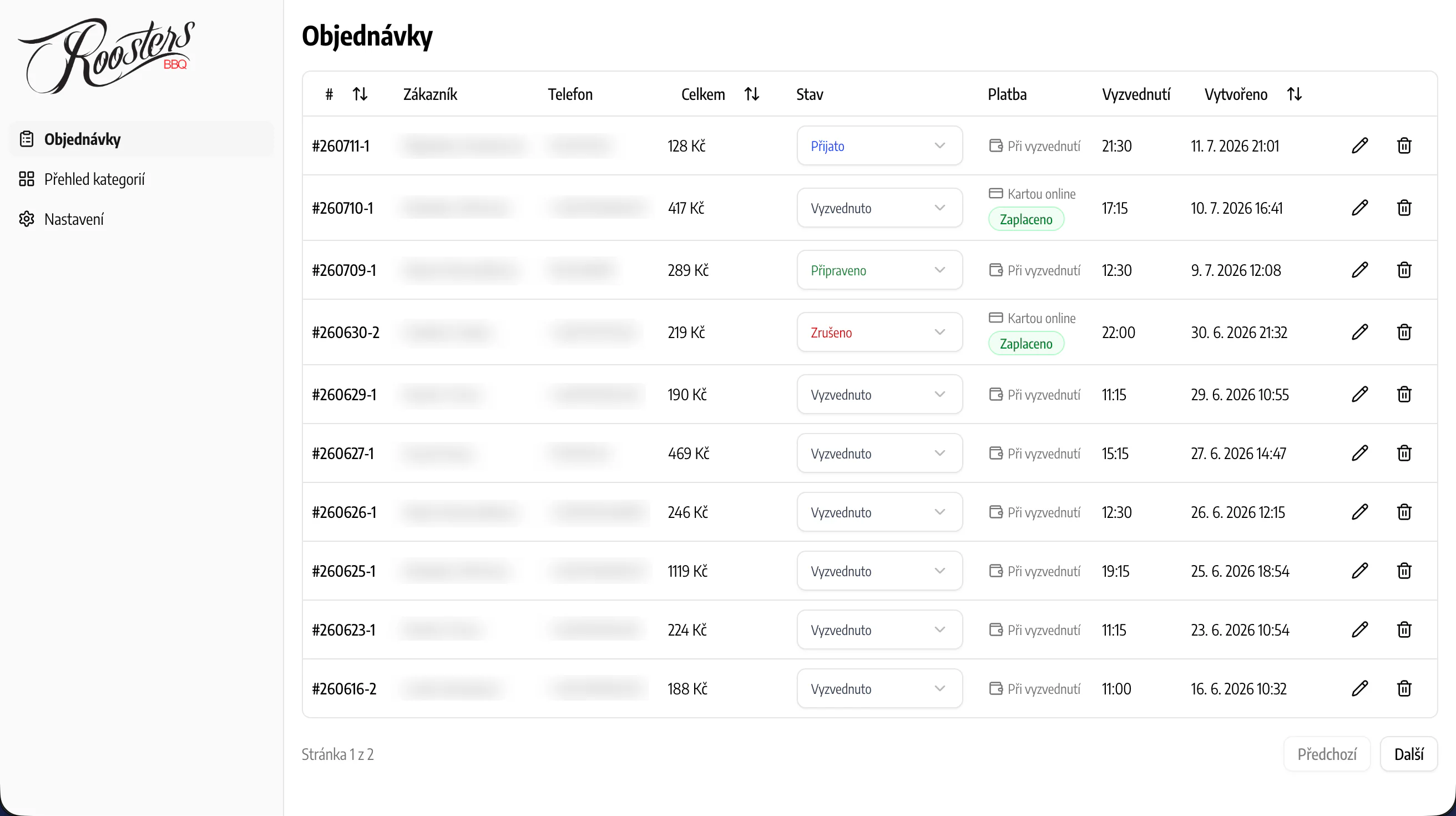Delete order #260625-1 with trash icon

1404,571
